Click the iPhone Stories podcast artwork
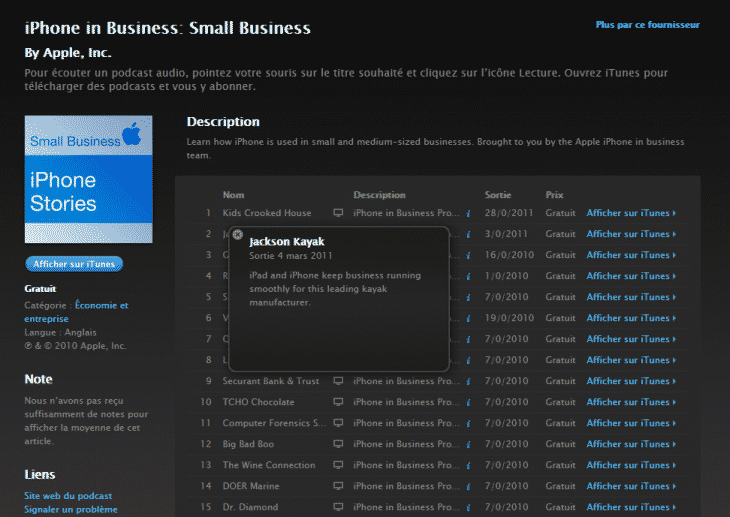This screenshot has height=517, width=730. (88, 179)
